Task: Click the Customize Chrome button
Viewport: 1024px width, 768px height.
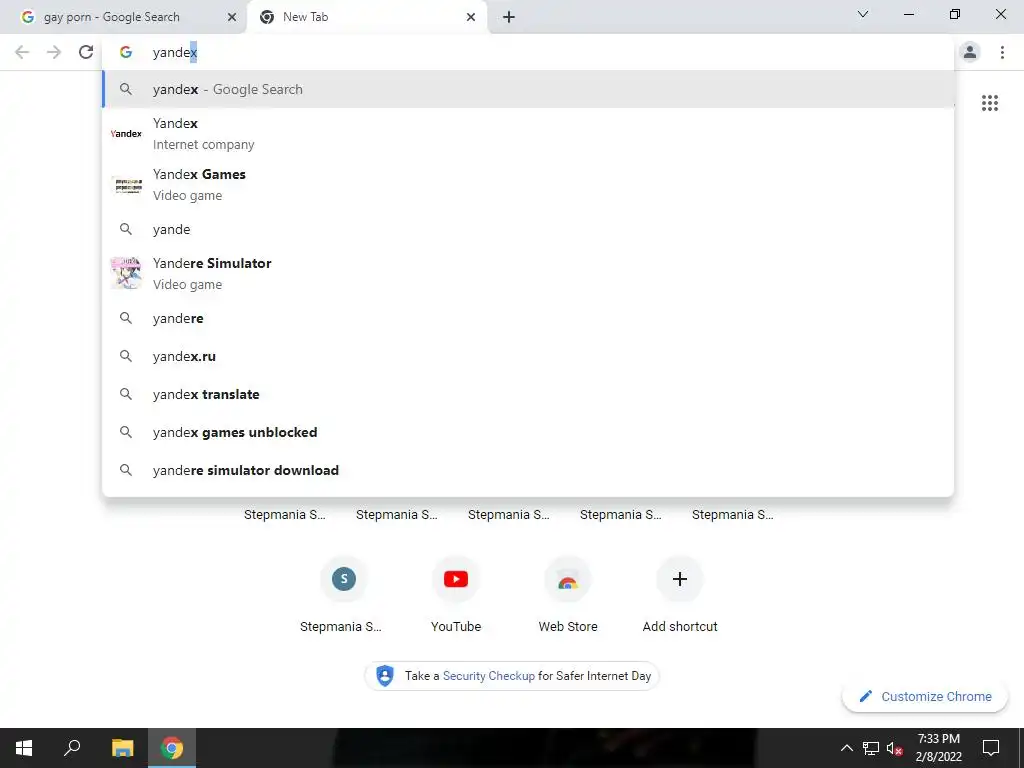Action: pyautogui.click(x=925, y=696)
